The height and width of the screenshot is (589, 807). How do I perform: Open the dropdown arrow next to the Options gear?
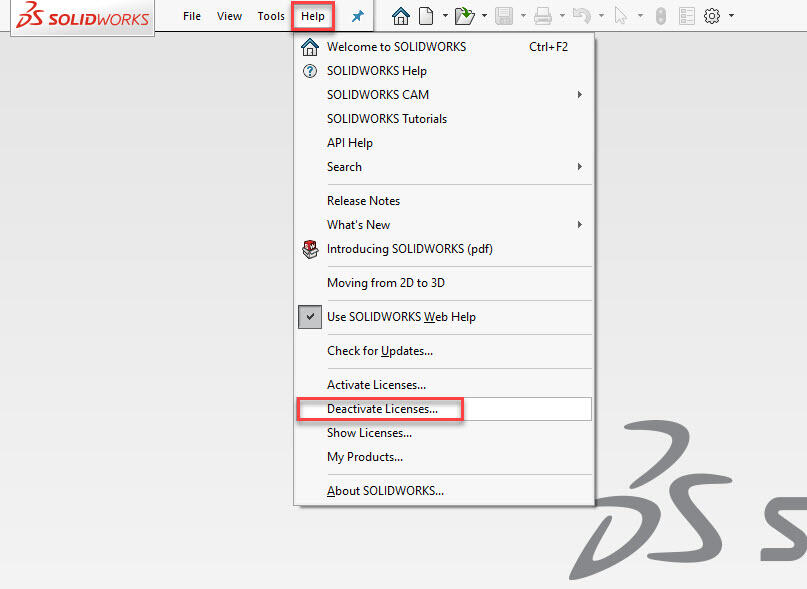tap(732, 17)
